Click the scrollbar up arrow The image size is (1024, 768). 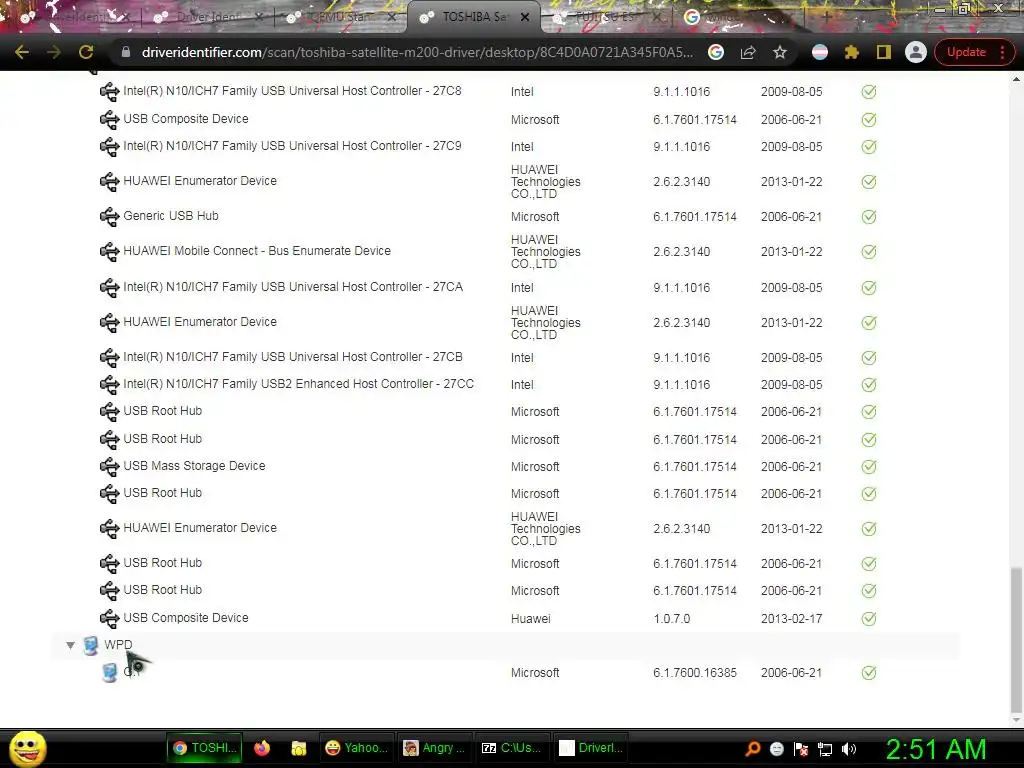click(1016, 79)
